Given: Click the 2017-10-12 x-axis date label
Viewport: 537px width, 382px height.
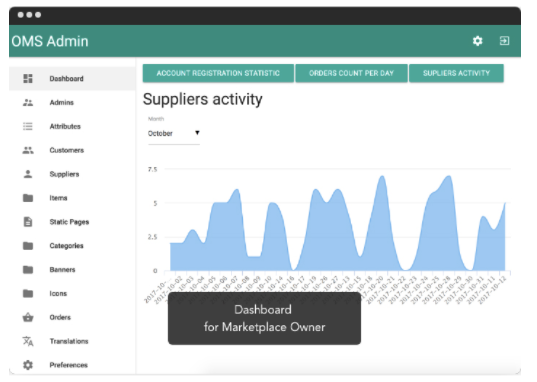Looking at the screenshot, I should point(492,289).
